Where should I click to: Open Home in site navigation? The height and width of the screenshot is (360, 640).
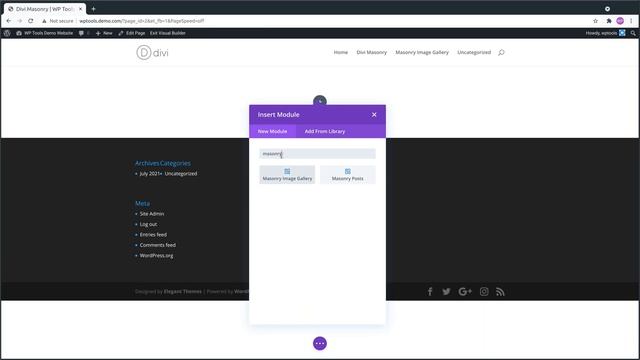tap(340, 52)
